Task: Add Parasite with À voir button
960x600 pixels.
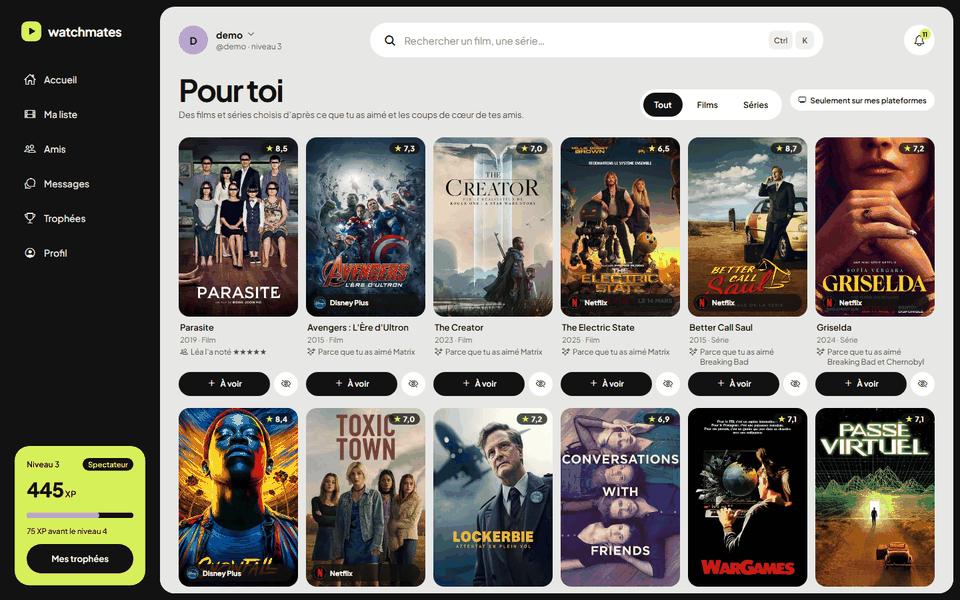Action: [x=224, y=384]
